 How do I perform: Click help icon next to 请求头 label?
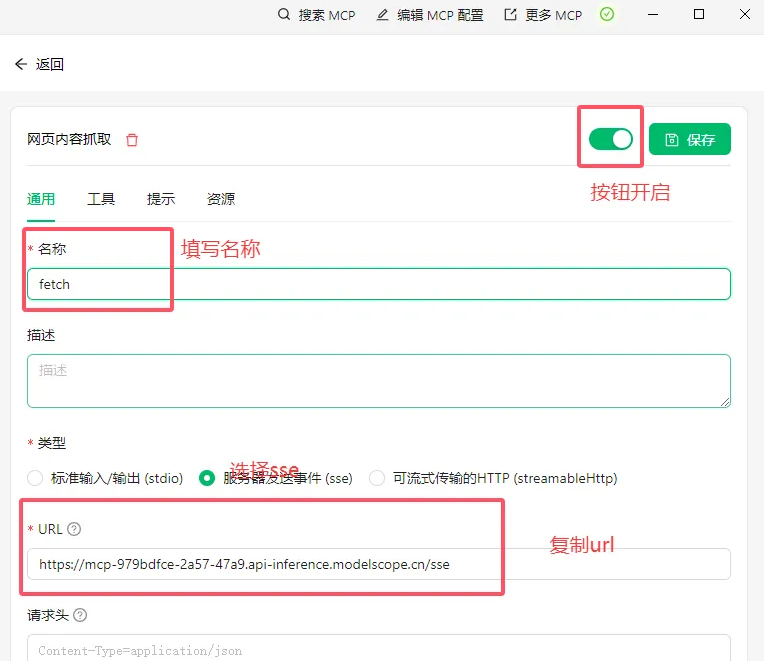[x=80, y=615]
